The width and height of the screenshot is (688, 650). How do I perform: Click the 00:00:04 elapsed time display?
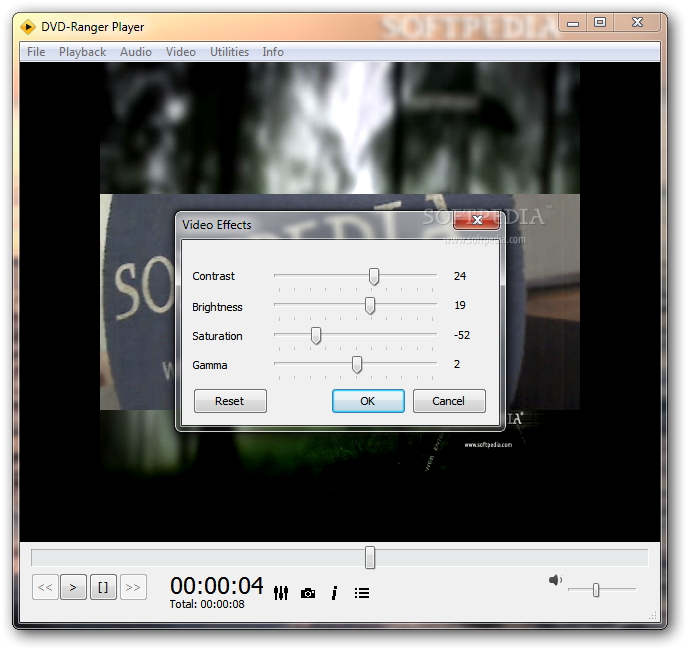pyautogui.click(x=217, y=585)
